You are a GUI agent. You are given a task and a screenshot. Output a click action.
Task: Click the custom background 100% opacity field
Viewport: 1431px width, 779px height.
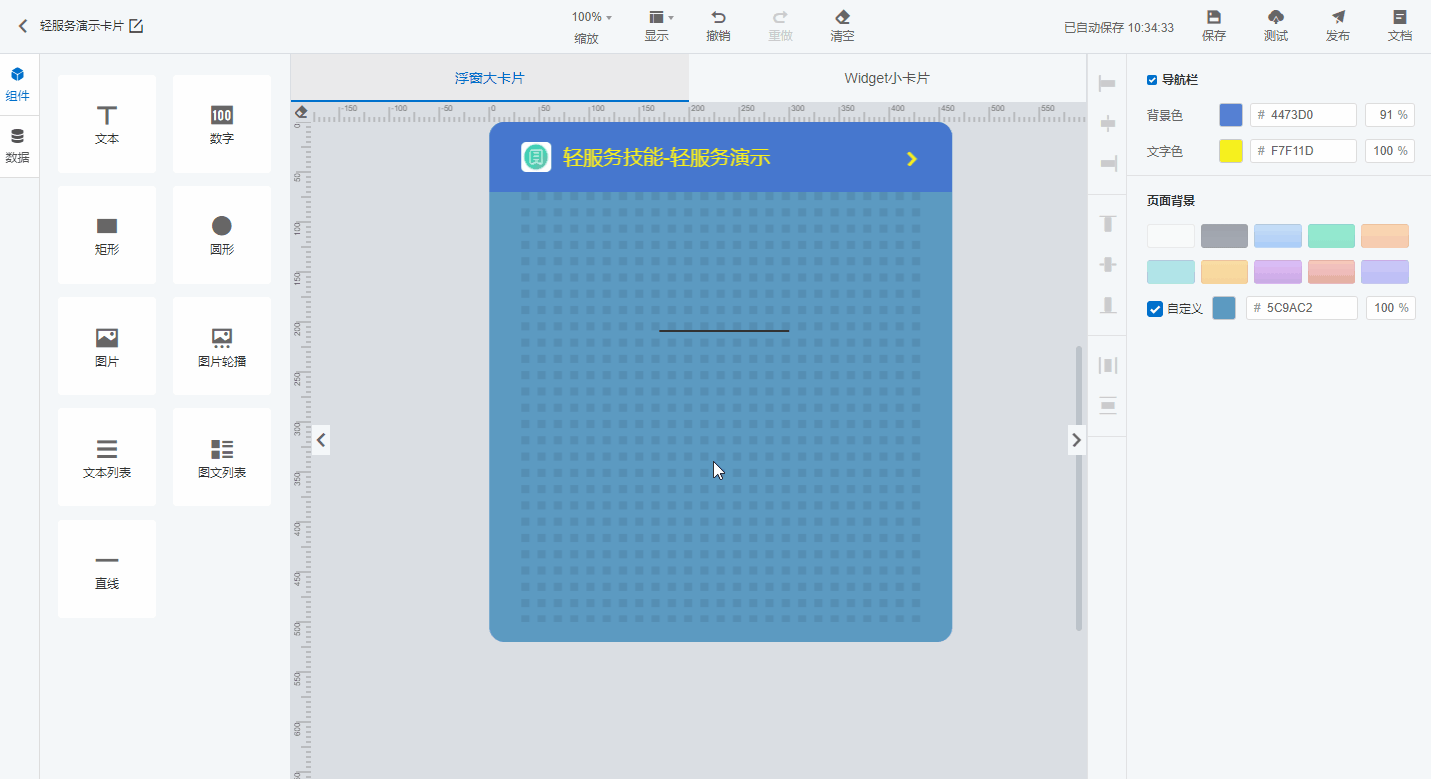pos(1391,308)
